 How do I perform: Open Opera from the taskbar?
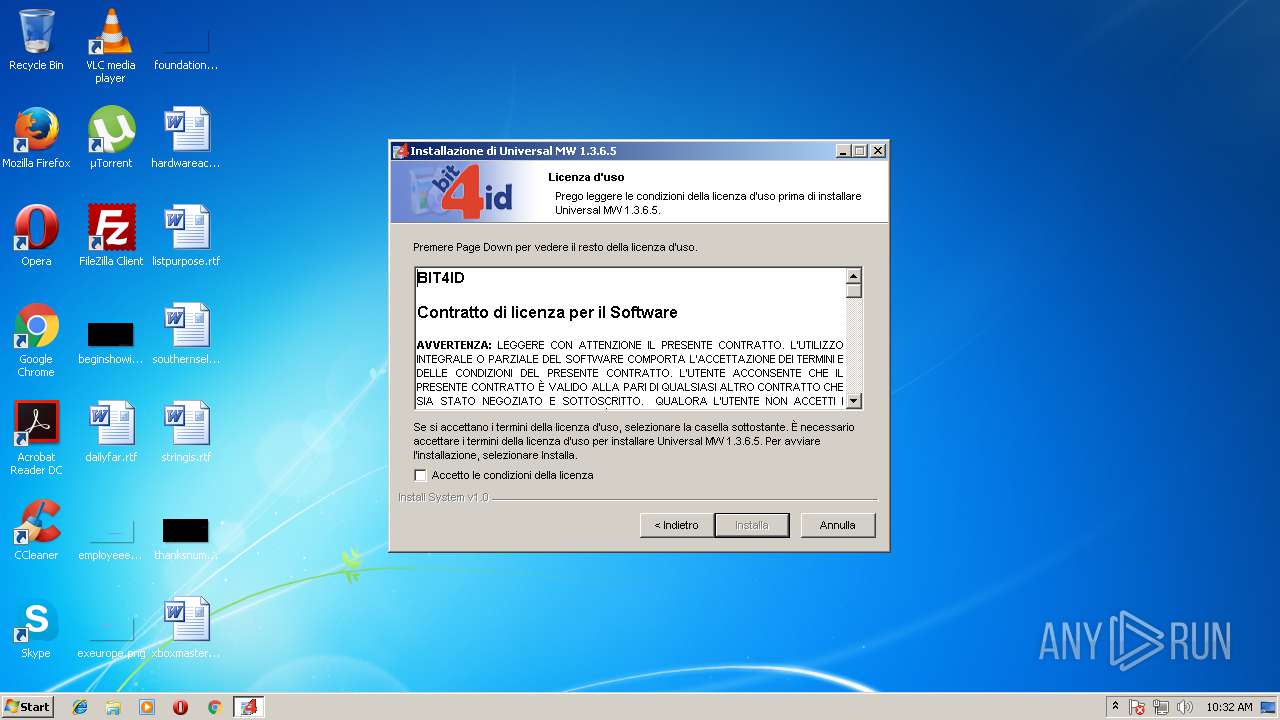pos(180,707)
